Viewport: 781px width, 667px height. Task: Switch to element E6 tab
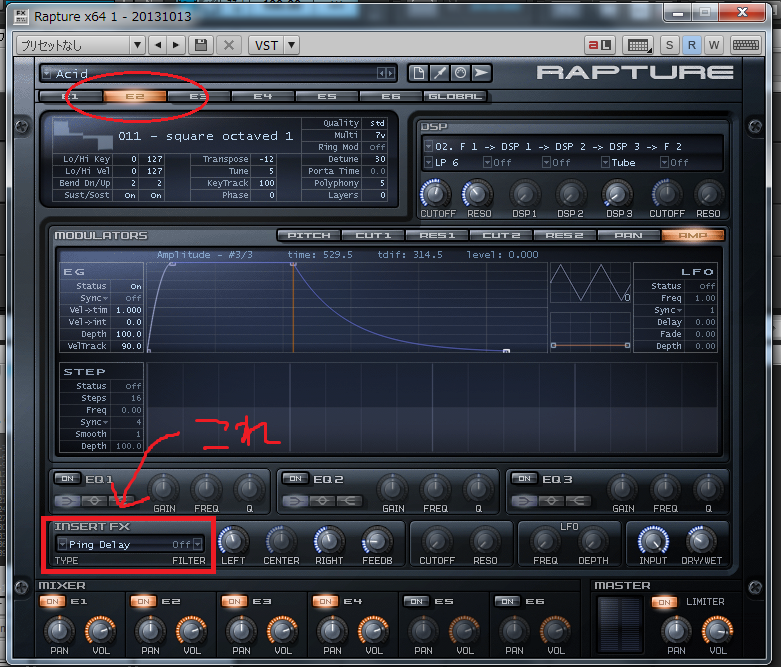click(390, 96)
